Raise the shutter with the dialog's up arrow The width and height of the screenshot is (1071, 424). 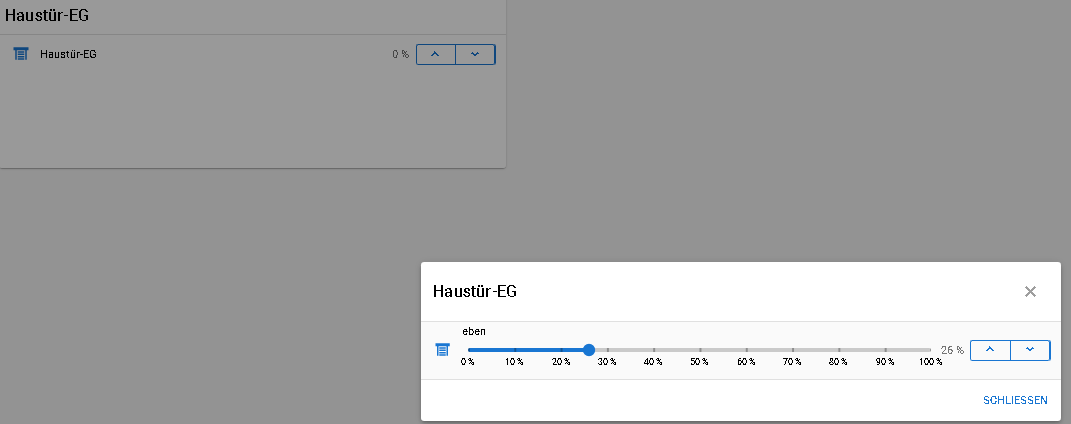[x=990, y=350]
